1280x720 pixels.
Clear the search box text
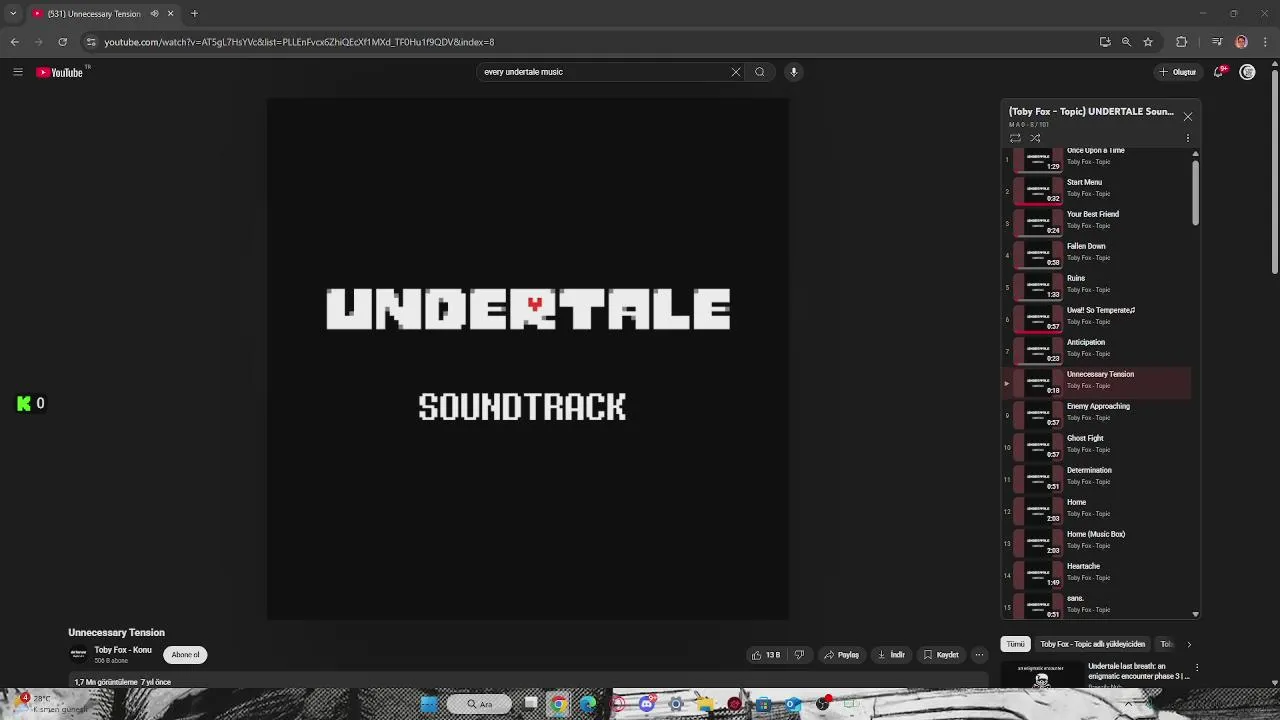pyautogui.click(x=736, y=72)
